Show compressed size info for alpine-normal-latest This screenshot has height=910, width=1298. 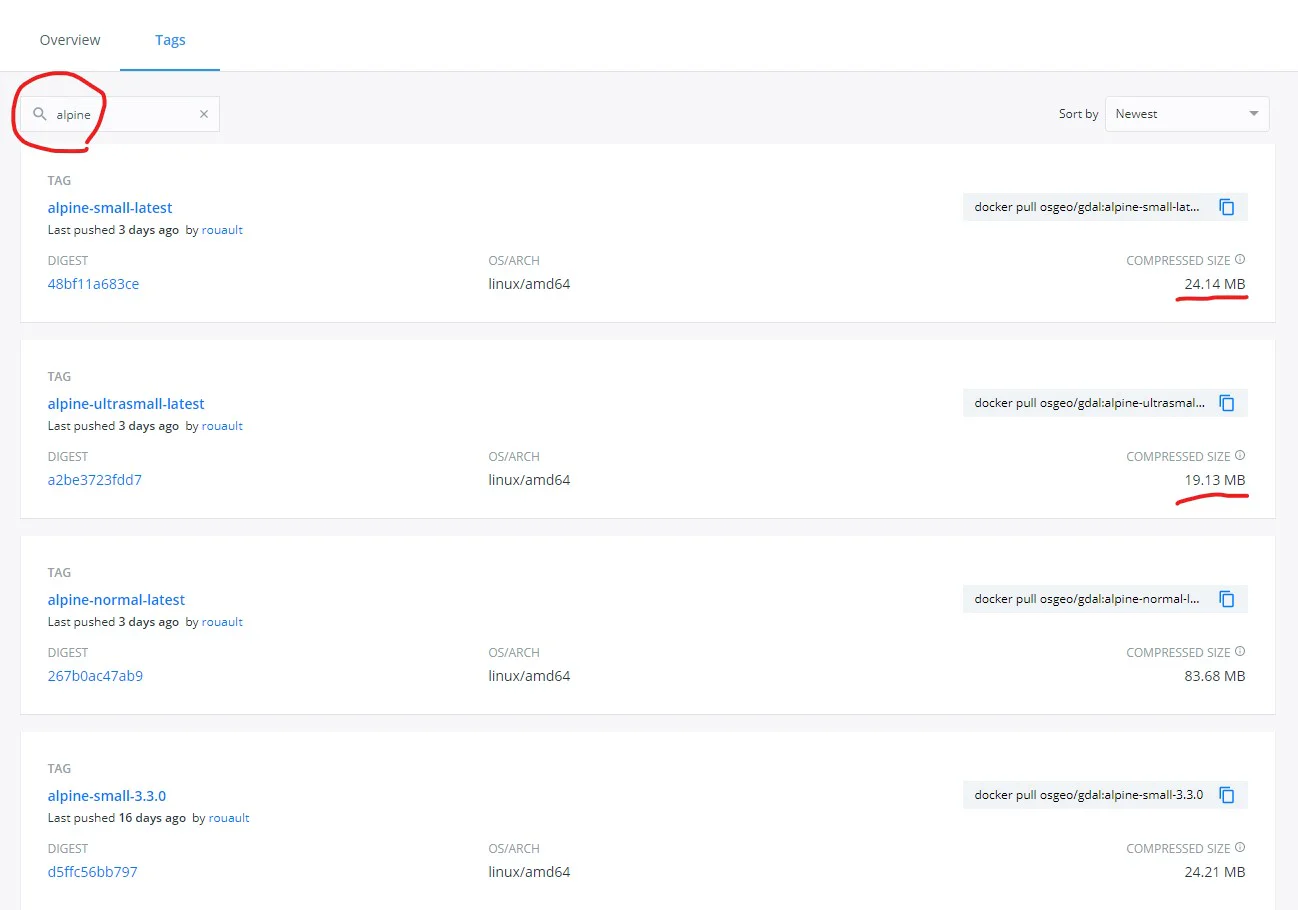(1240, 651)
